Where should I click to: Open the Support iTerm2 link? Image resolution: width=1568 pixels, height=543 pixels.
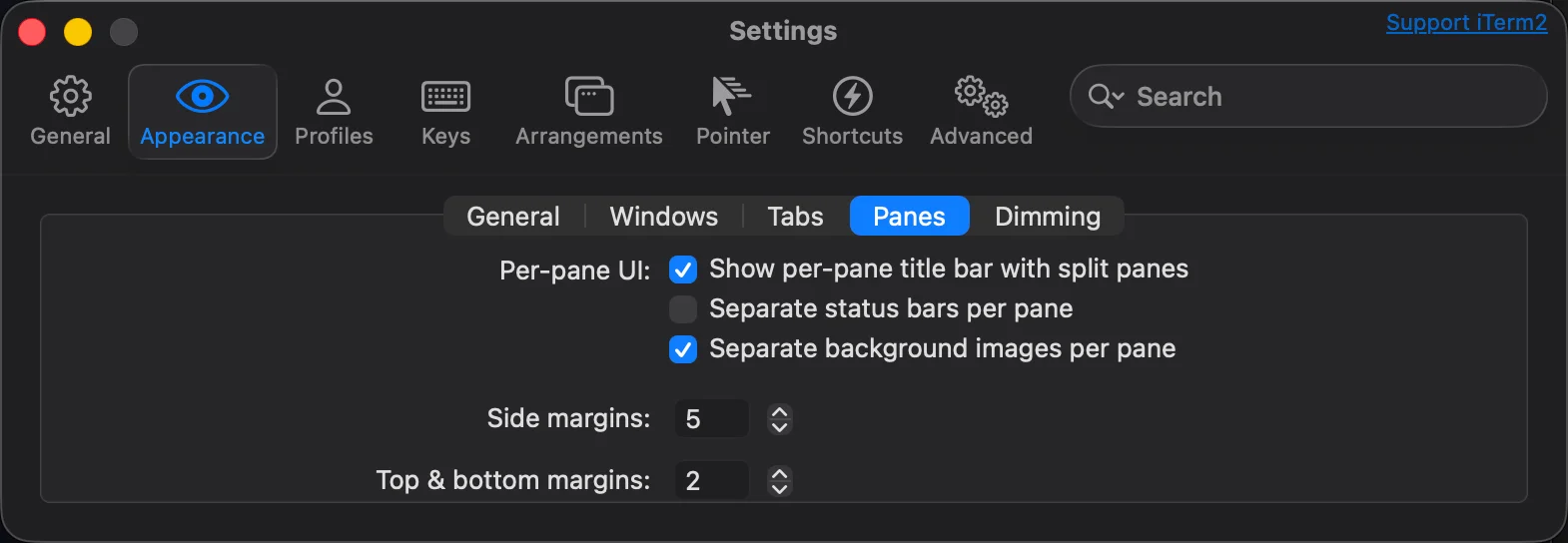pos(1466,23)
